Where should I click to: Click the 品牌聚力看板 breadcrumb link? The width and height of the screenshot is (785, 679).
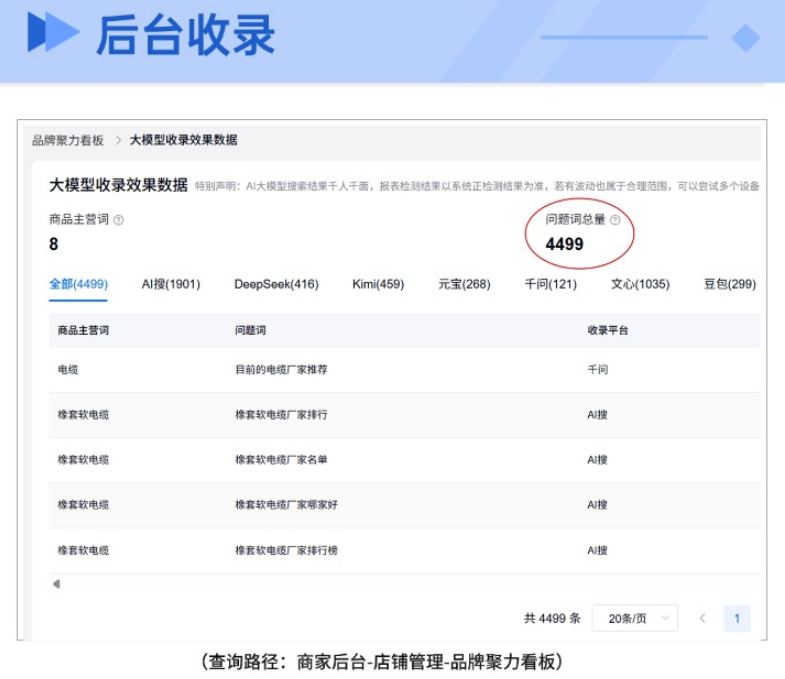tap(68, 140)
